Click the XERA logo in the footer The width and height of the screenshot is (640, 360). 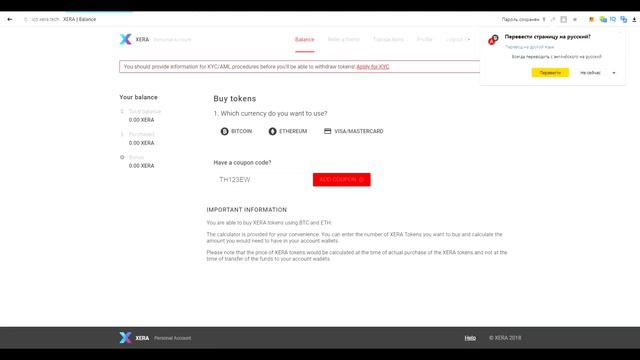126,338
